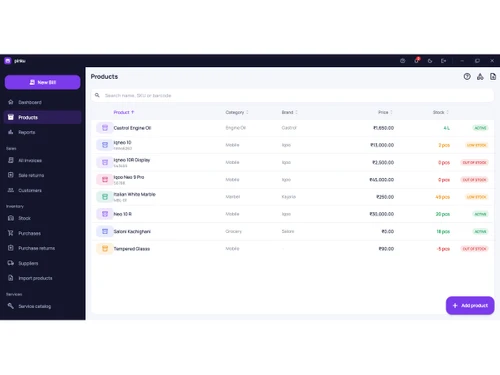This screenshot has height=375, width=500.
Task: Click the Tempered Glass orange product icon
Action: click(105, 249)
